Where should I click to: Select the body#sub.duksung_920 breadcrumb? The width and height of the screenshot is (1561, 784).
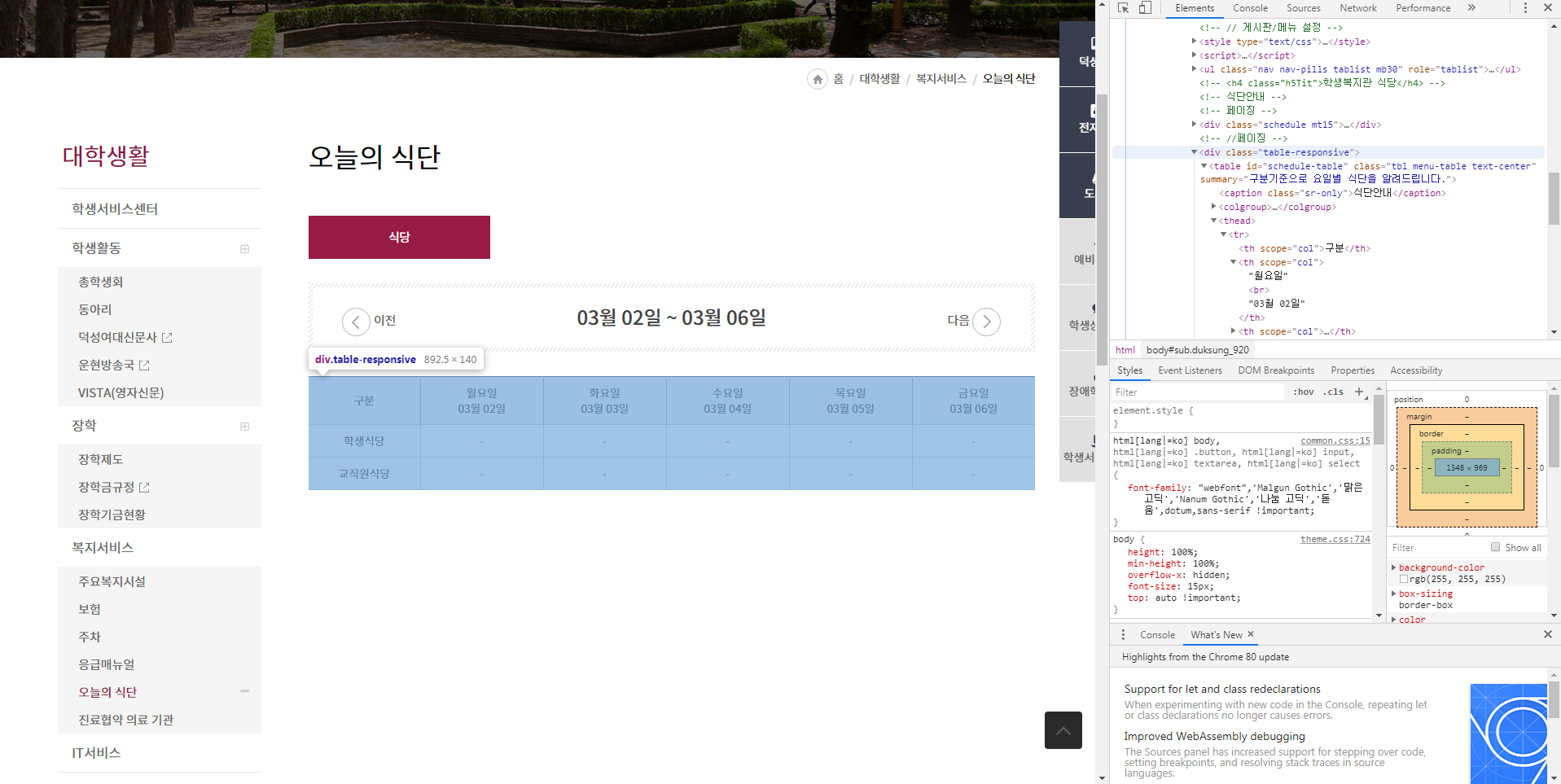[x=1197, y=350]
